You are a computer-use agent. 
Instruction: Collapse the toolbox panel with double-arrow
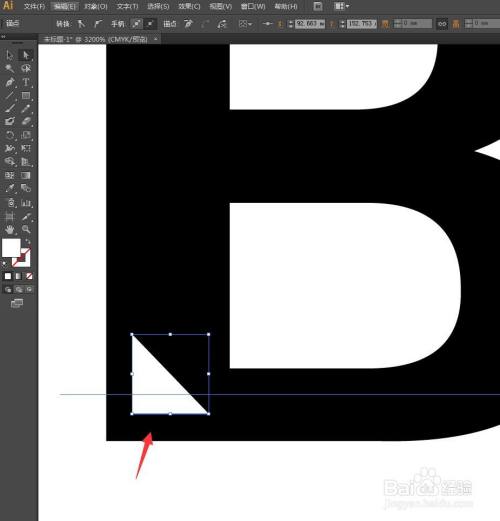click(x=3, y=37)
